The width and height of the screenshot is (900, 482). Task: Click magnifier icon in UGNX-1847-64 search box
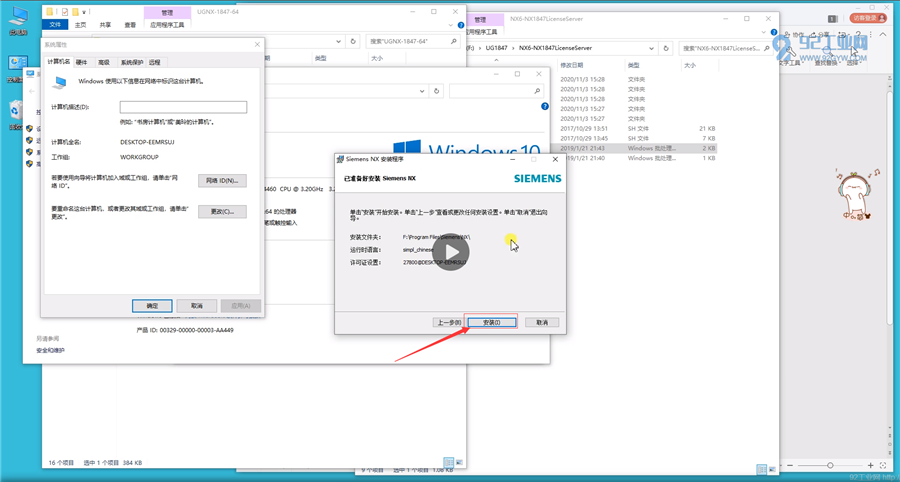click(x=453, y=41)
